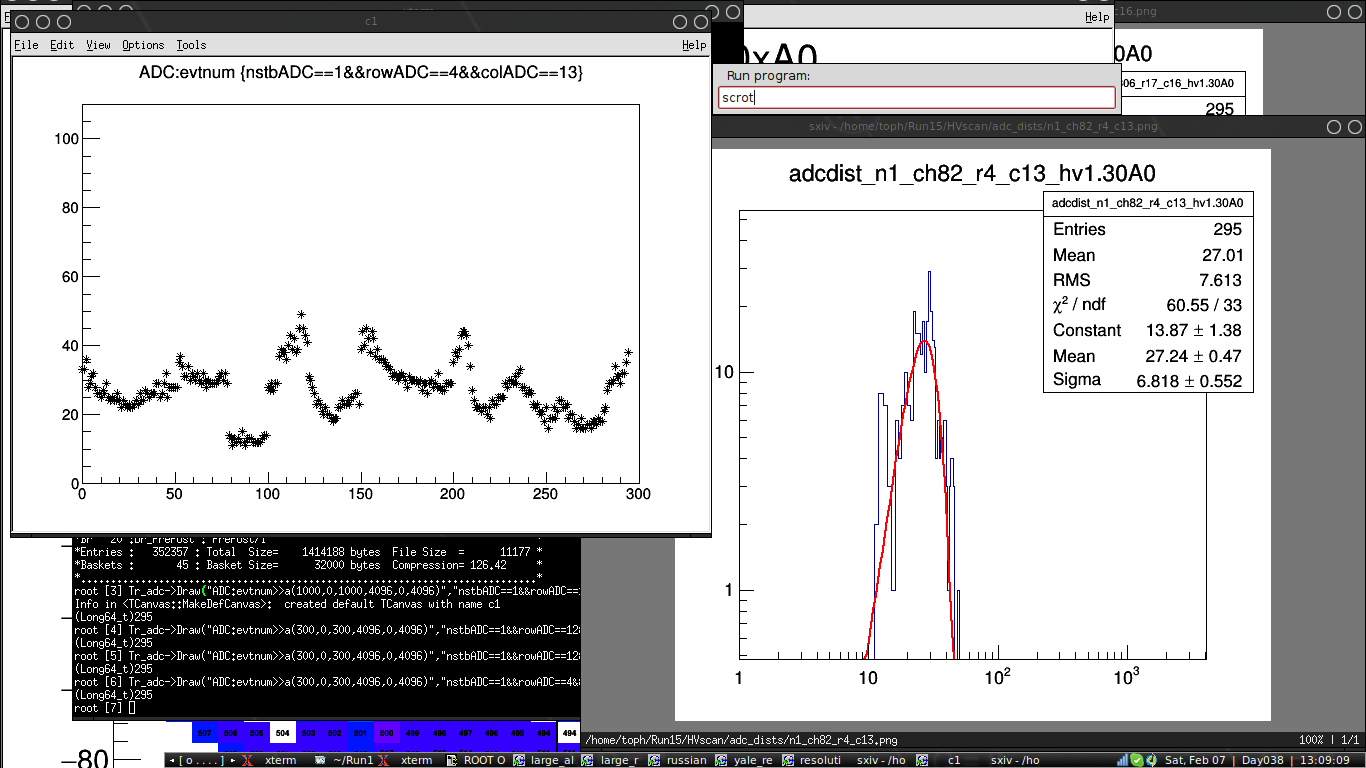Open the View menu in c1 canvas
The height and width of the screenshot is (768, 1366).
[x=98, y=45]
